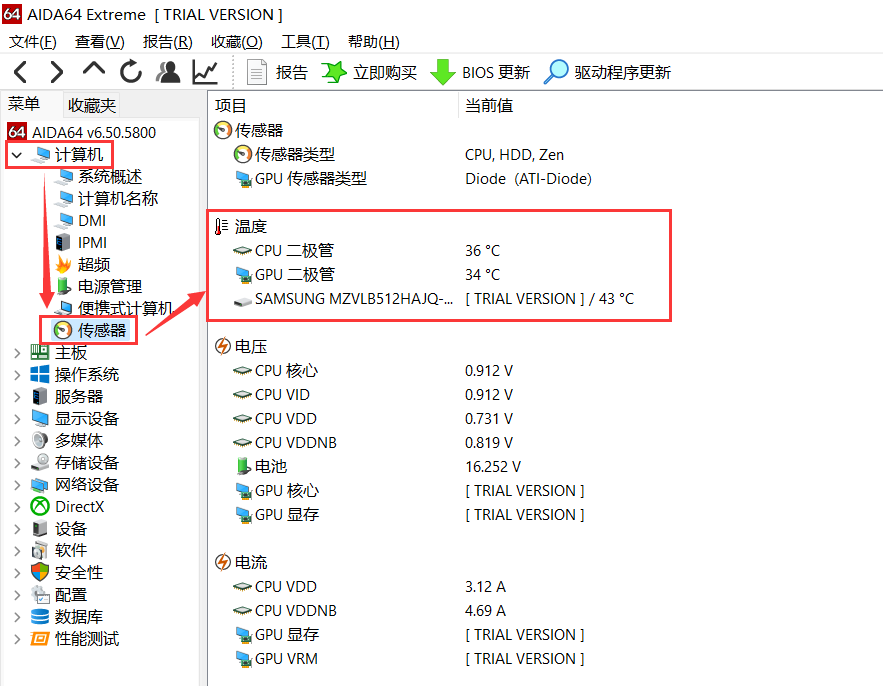883x686 pixels.
Task: Click the Forward navigation arrow icon
Action: 56,71
